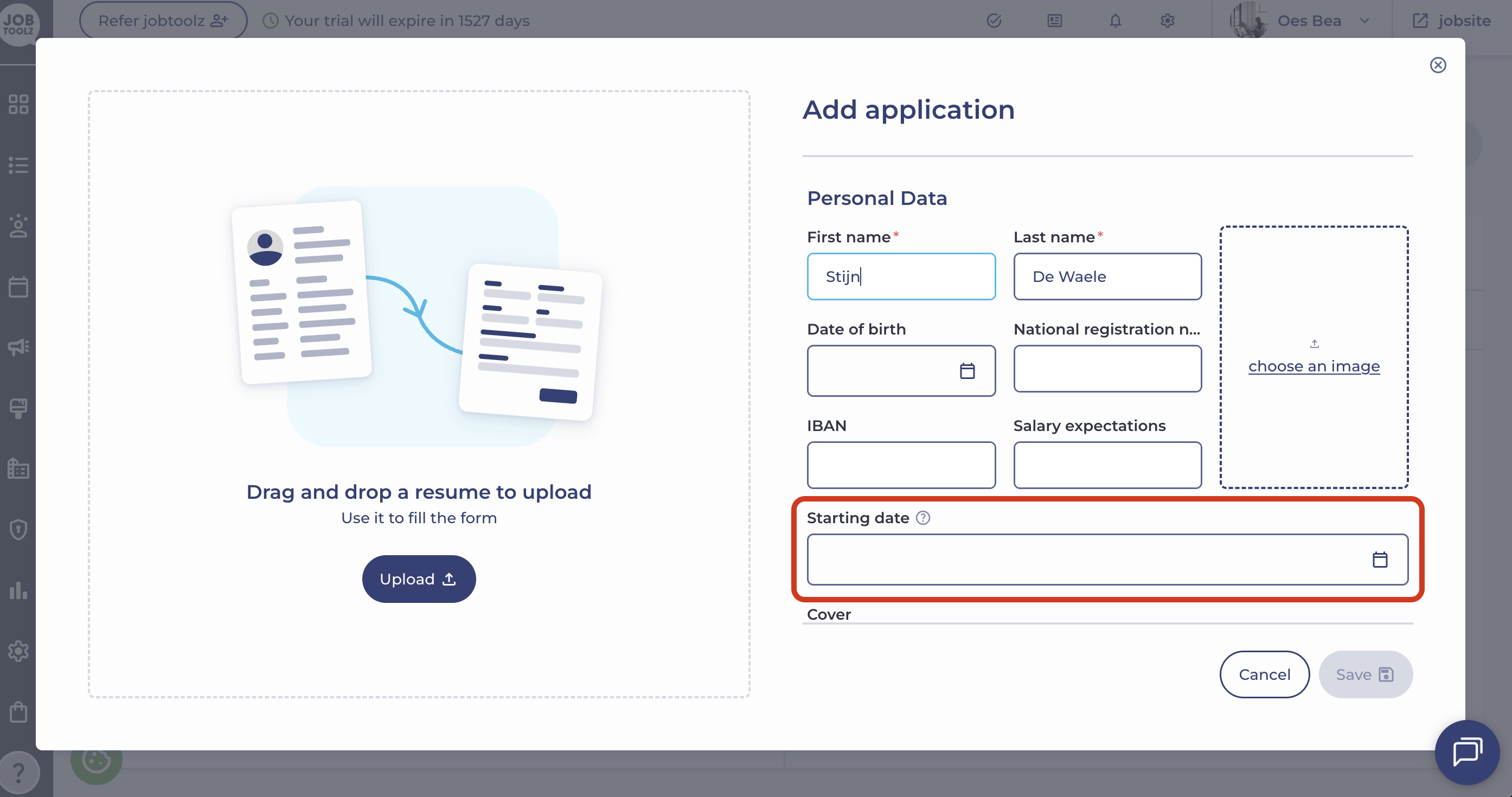The width and height of the screenshot is (1512, 797).
Task: Click the choose an image link
Action: (1314, 366)
